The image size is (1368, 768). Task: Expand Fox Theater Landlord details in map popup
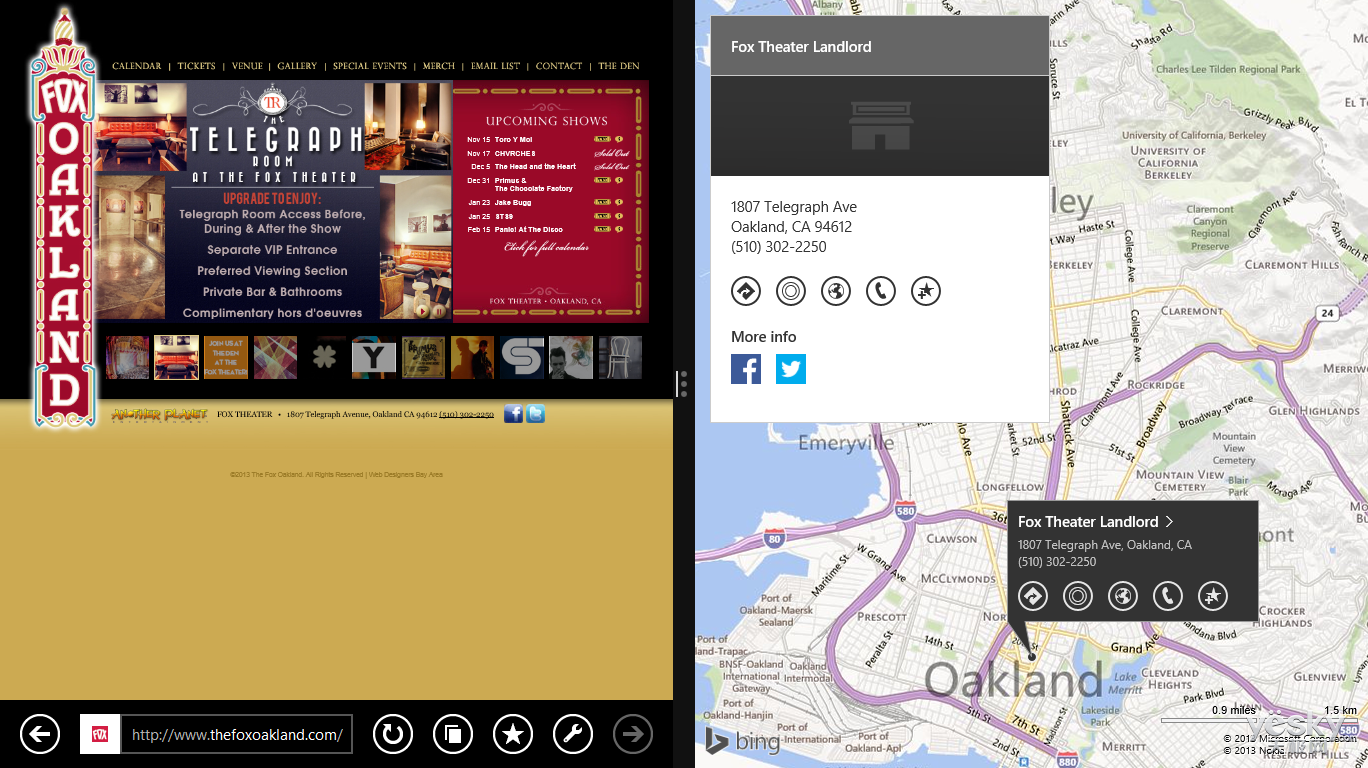[1169, 521]
